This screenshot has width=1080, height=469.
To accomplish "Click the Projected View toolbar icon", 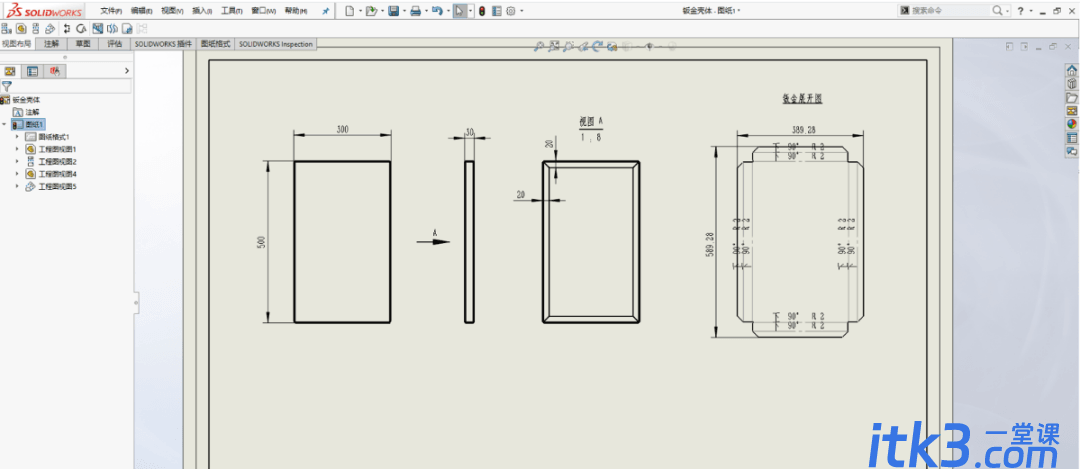I will click(x=36, y=28).
